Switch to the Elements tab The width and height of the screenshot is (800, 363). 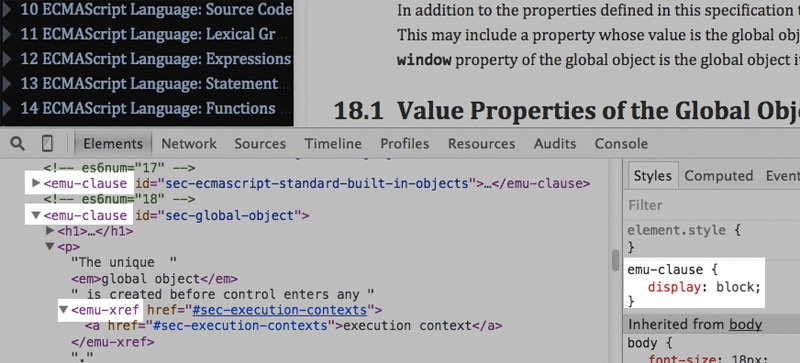[x=113, y=144]
